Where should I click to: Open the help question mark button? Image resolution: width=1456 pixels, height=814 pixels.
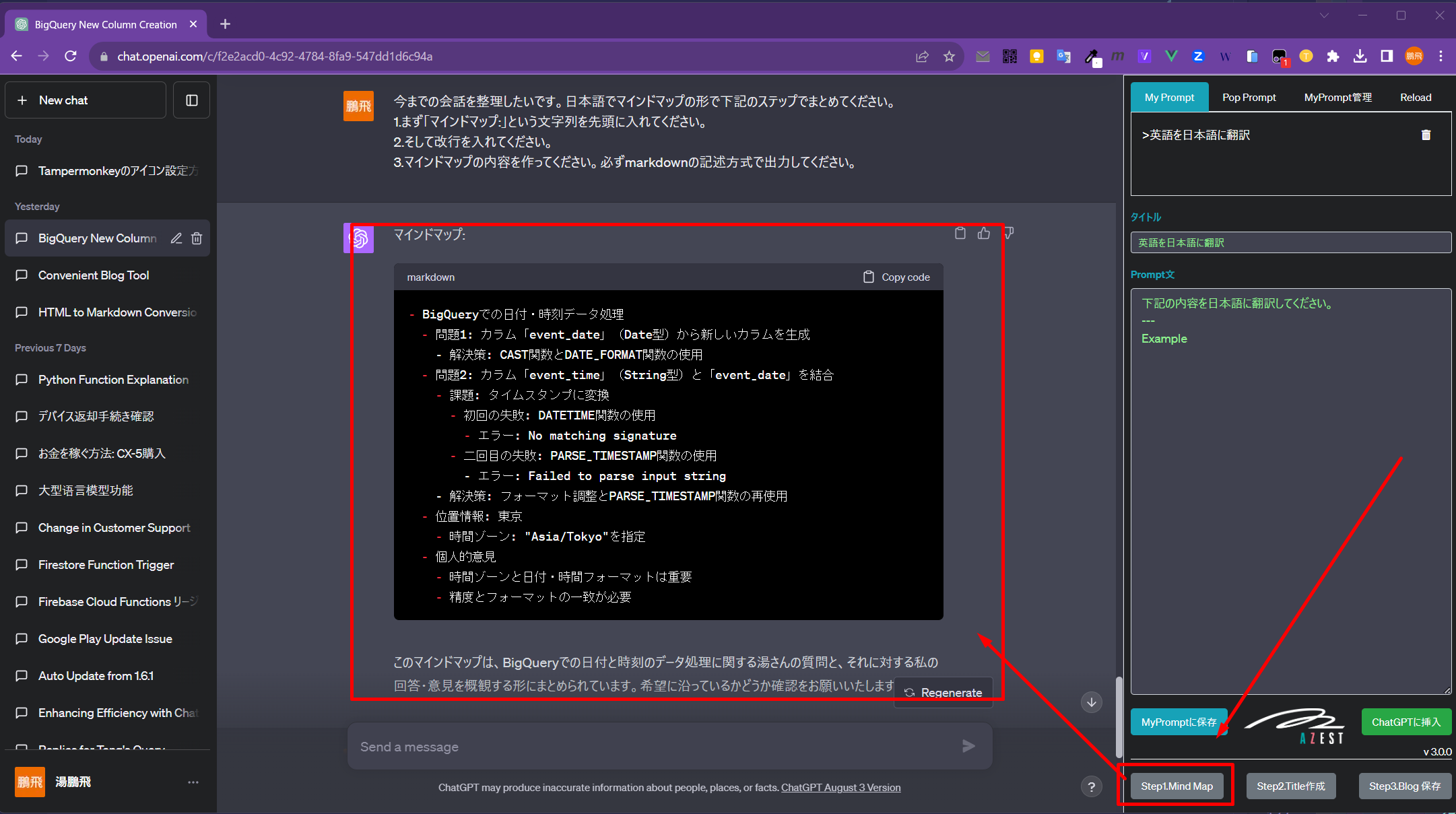coord(1091,786)
